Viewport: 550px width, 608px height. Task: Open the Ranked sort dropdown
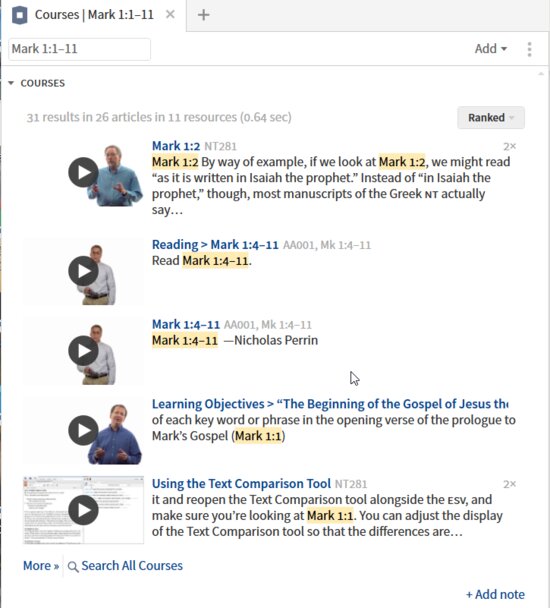[x=491, y=117]
